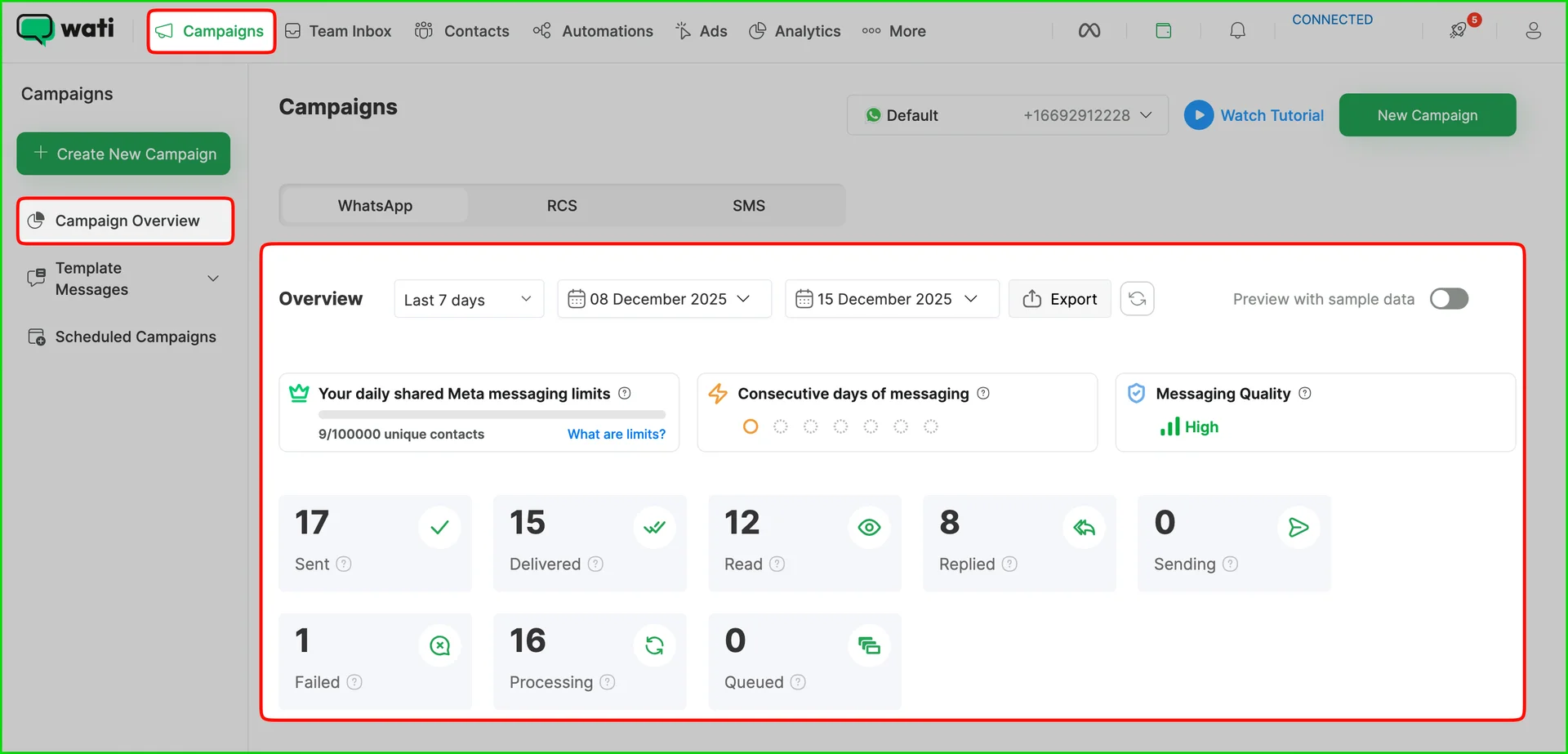Screen dimensions: 1568x754
Task: Click the question mark beside Processing
Action: pos(607,682)
